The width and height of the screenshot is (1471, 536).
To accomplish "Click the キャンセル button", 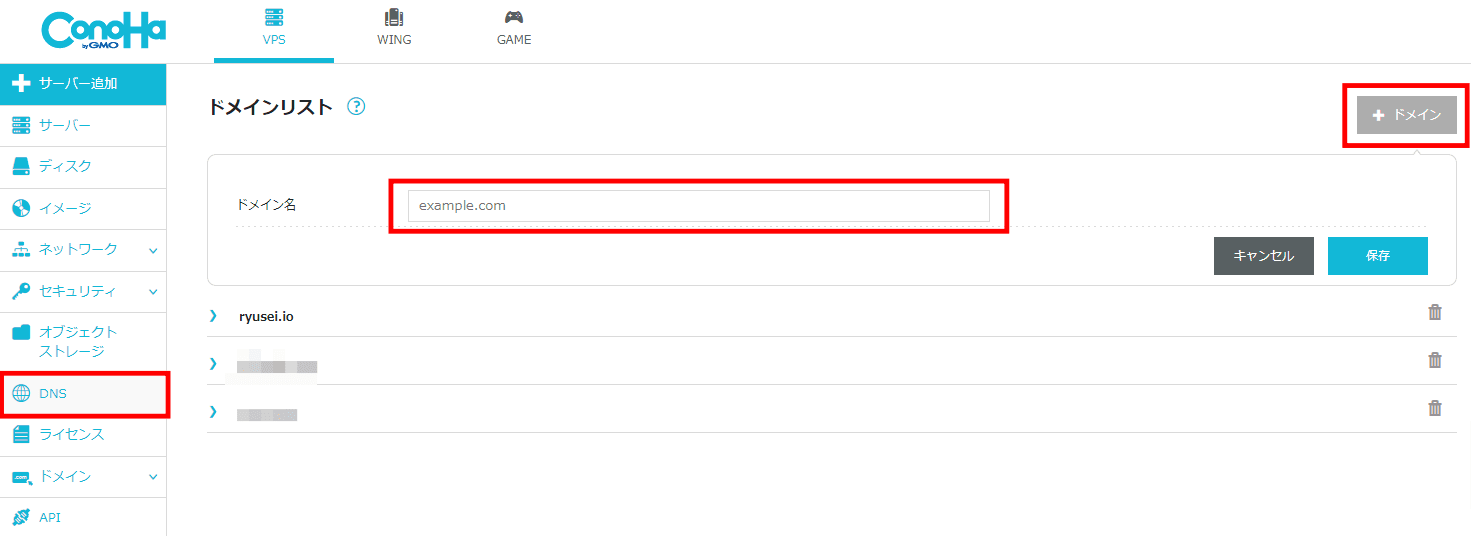I will point(1263,256).
